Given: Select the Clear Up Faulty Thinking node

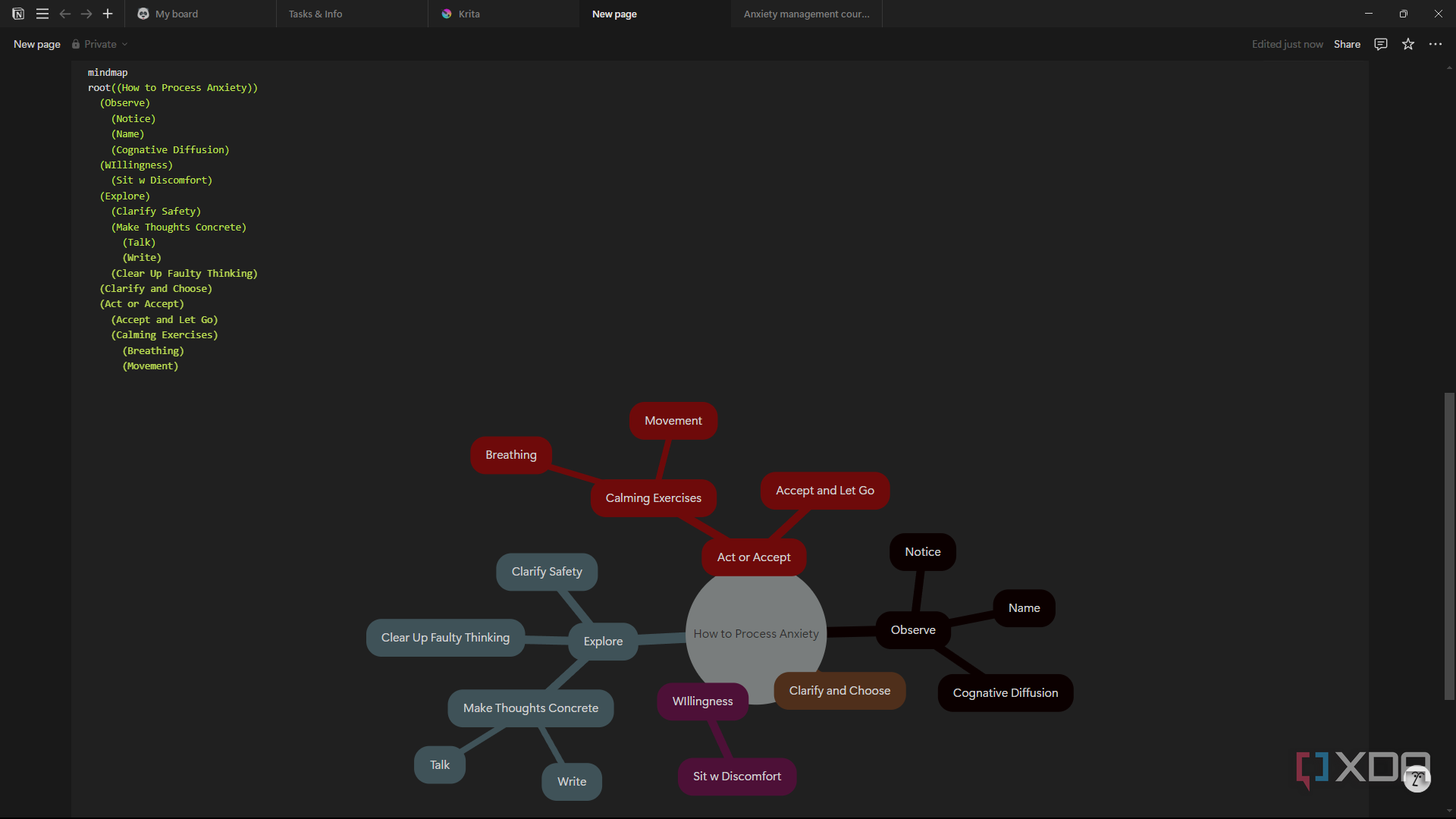Looking at the screenshot, I should tap(445, 638).
